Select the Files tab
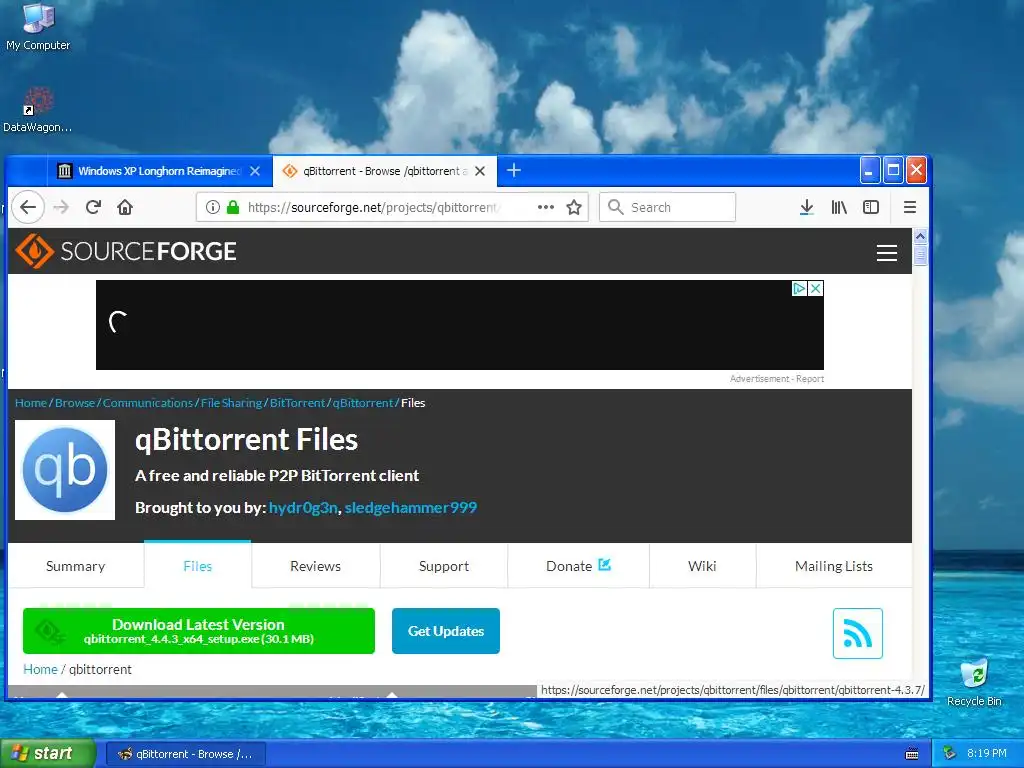Screen dimensions: 1024x768 pyautogui.click(x=197, y=566)
